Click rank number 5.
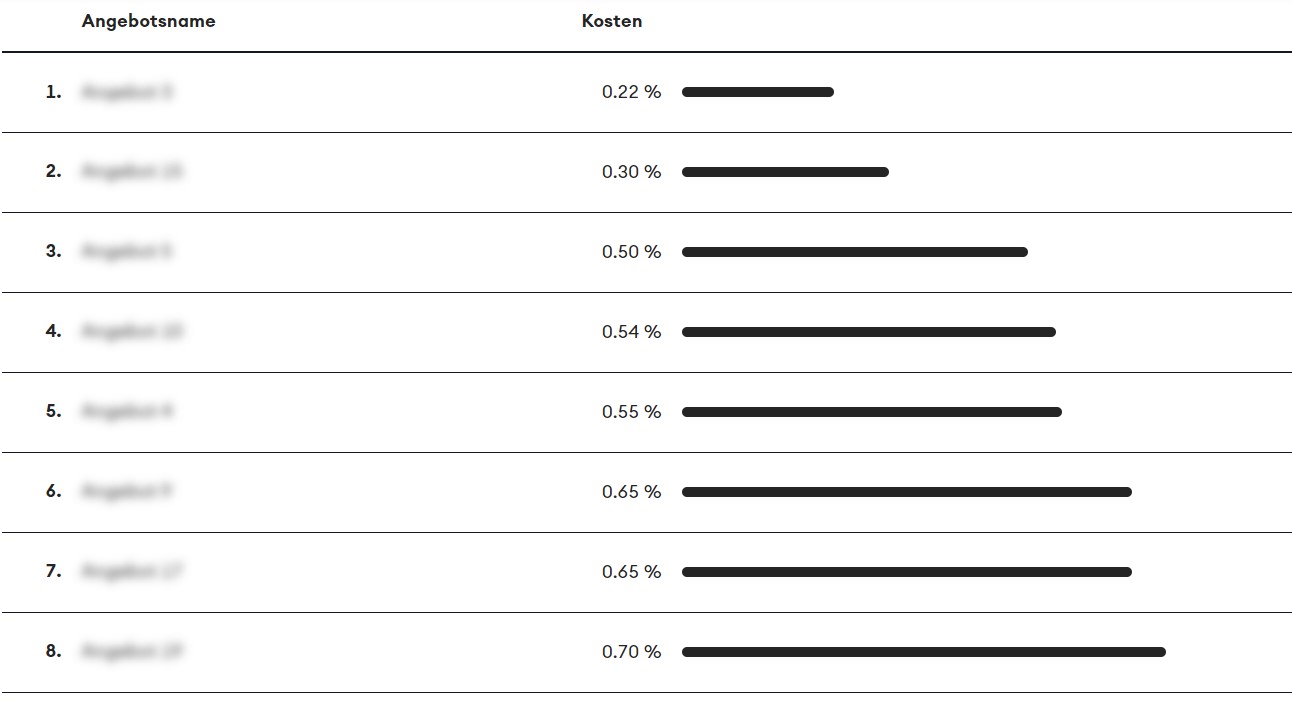This screenshot has width=1292, height=701. (53, 411)
